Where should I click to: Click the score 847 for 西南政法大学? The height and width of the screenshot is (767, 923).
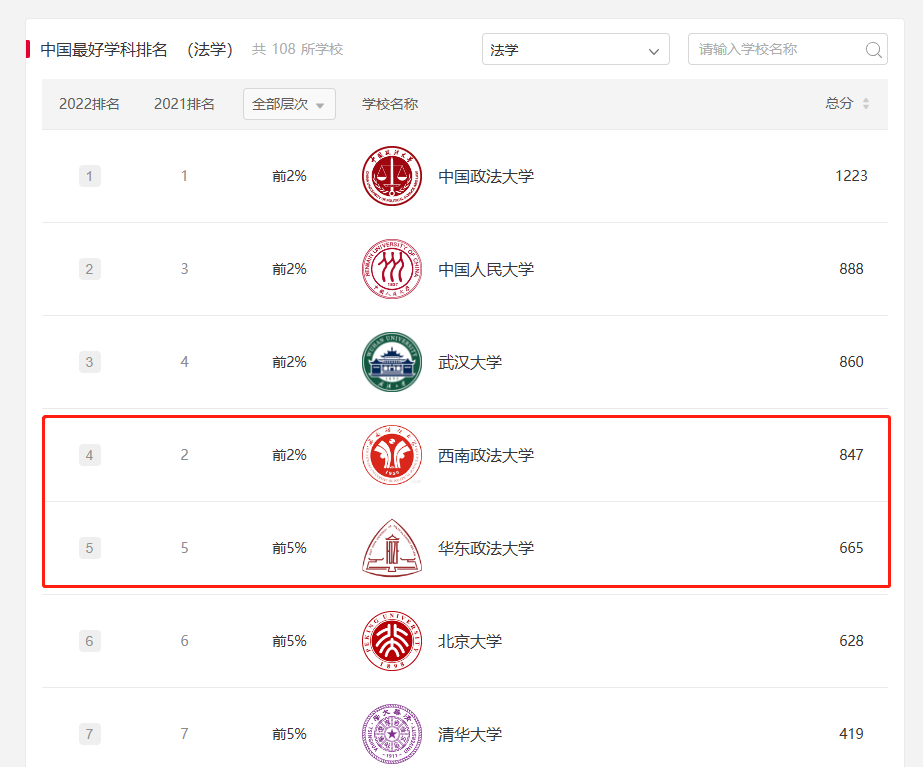[x=851, y=455]
